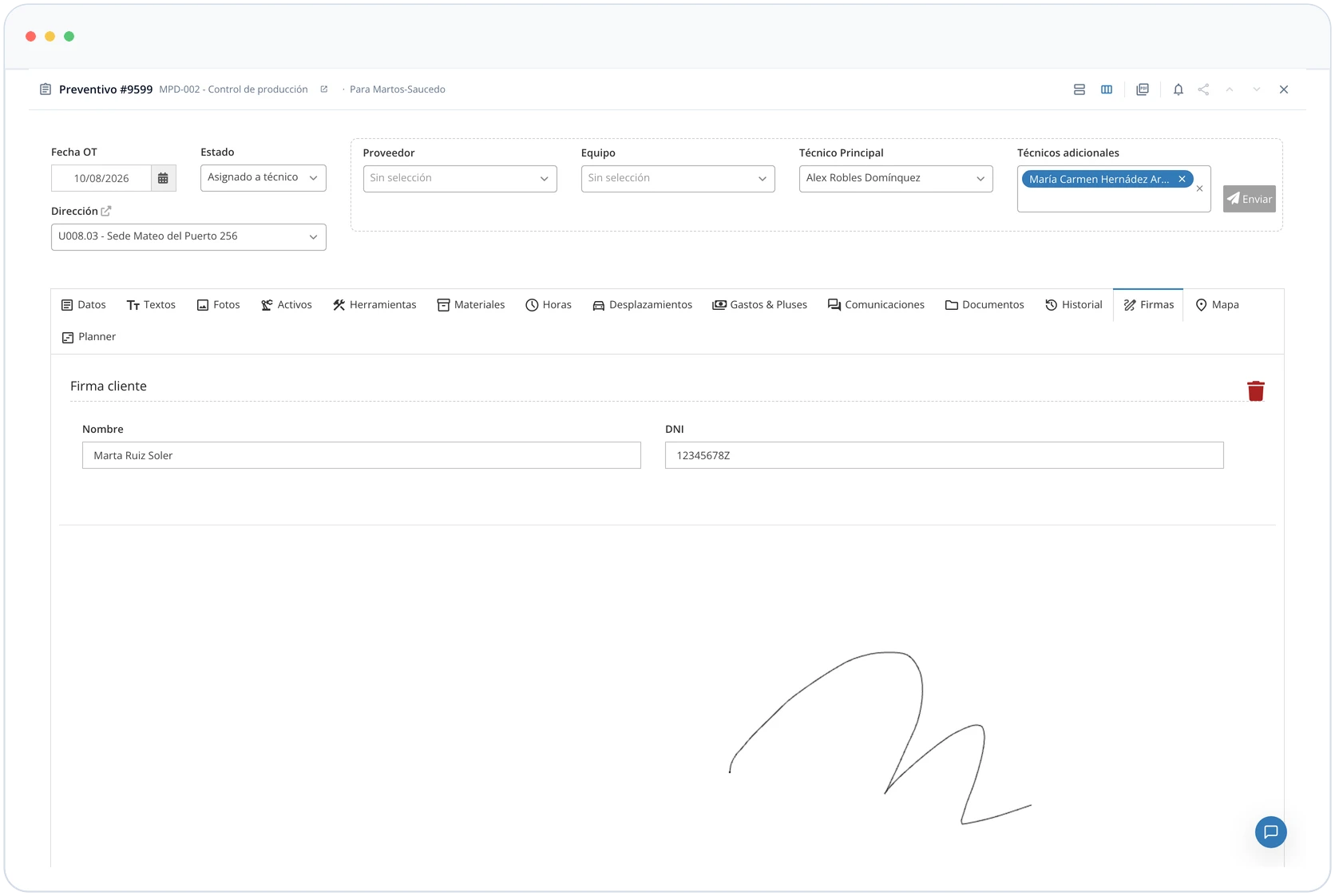1335x896 pixels.
Task: Delete the client signature with trash icon
Action: [1256, 391]
